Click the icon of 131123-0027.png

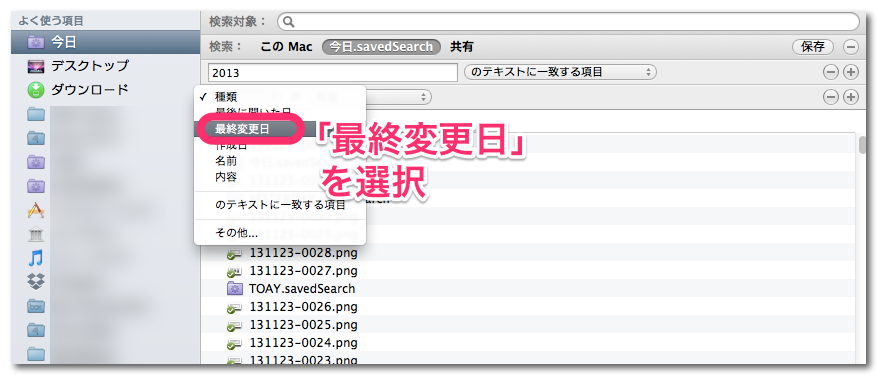tap(234, 271)
